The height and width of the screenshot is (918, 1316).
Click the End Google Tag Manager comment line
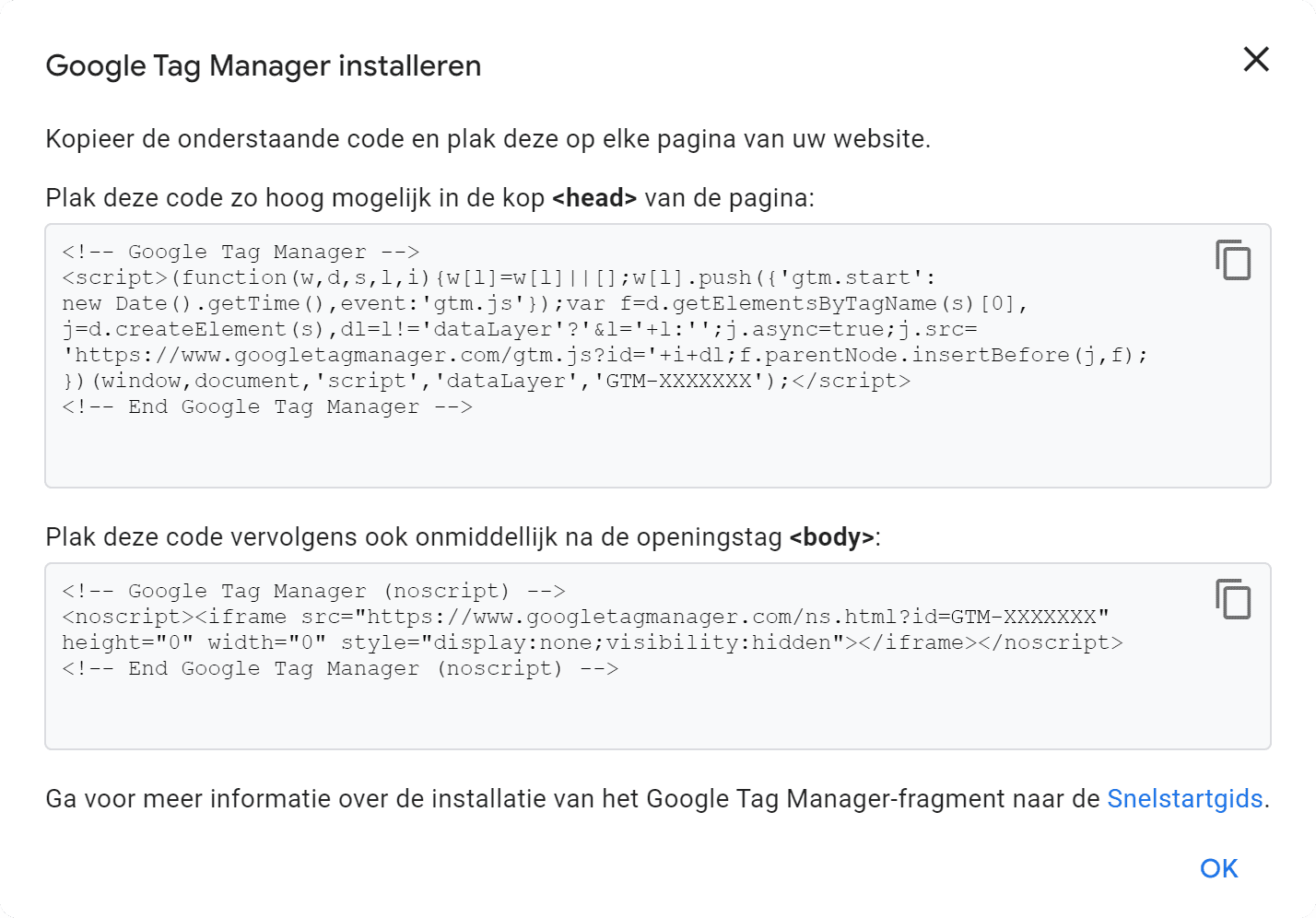pos(266,406)
